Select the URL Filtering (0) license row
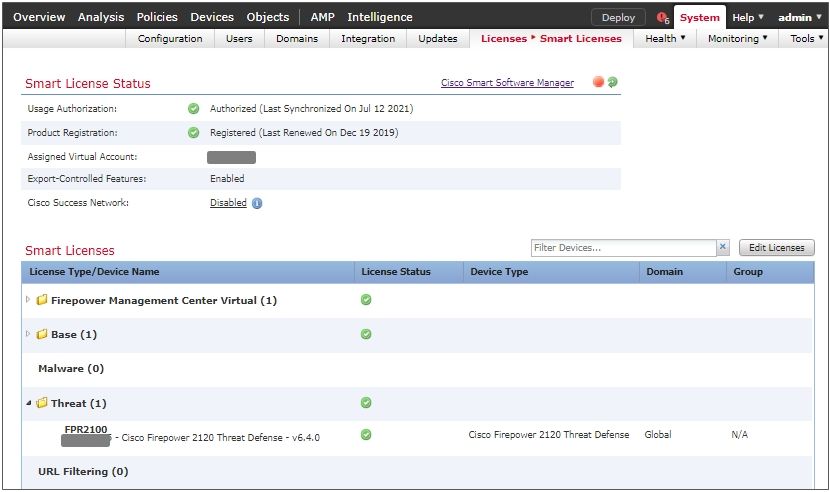The width and height of the screenshot is (830, 492). (x=417, y=471)
